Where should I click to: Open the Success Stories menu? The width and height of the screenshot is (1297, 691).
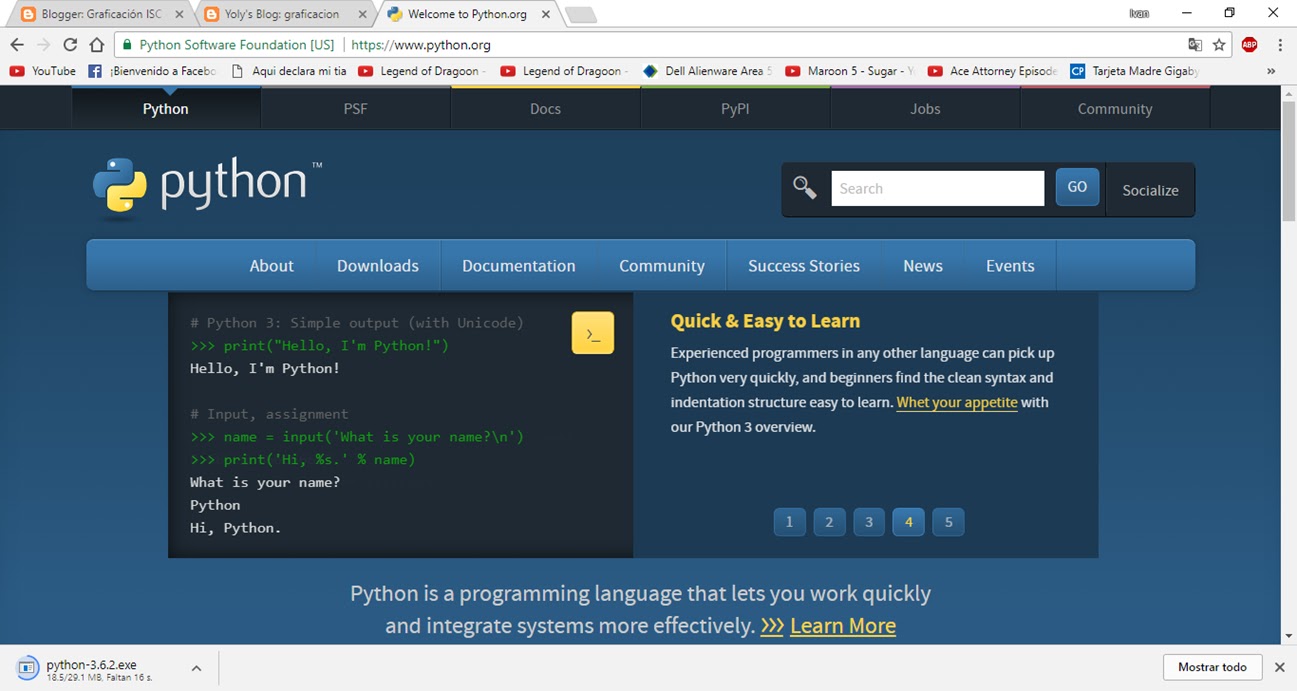click(x=804, y=266)
